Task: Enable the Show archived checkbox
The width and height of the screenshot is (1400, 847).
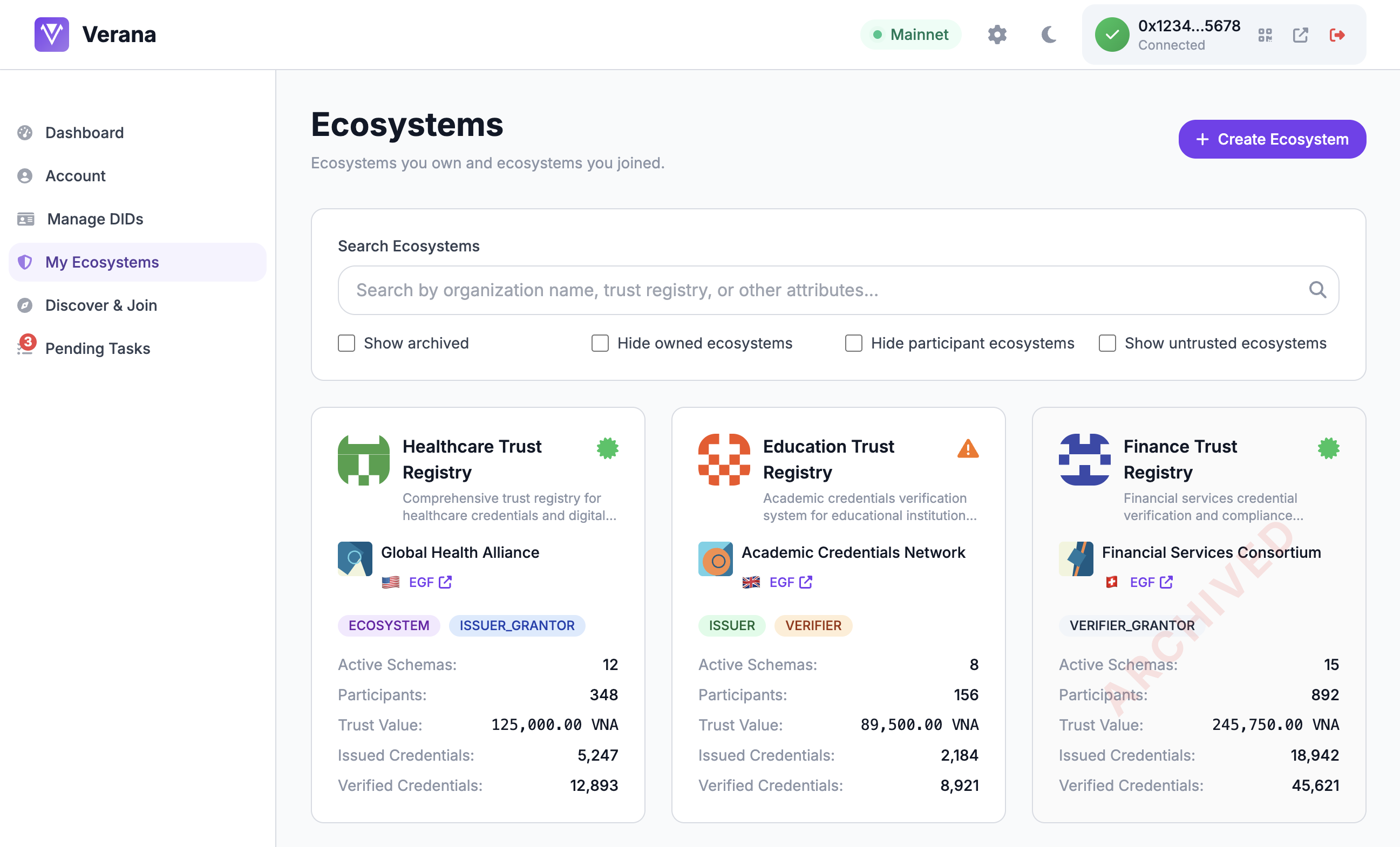Action: (346, 343)
